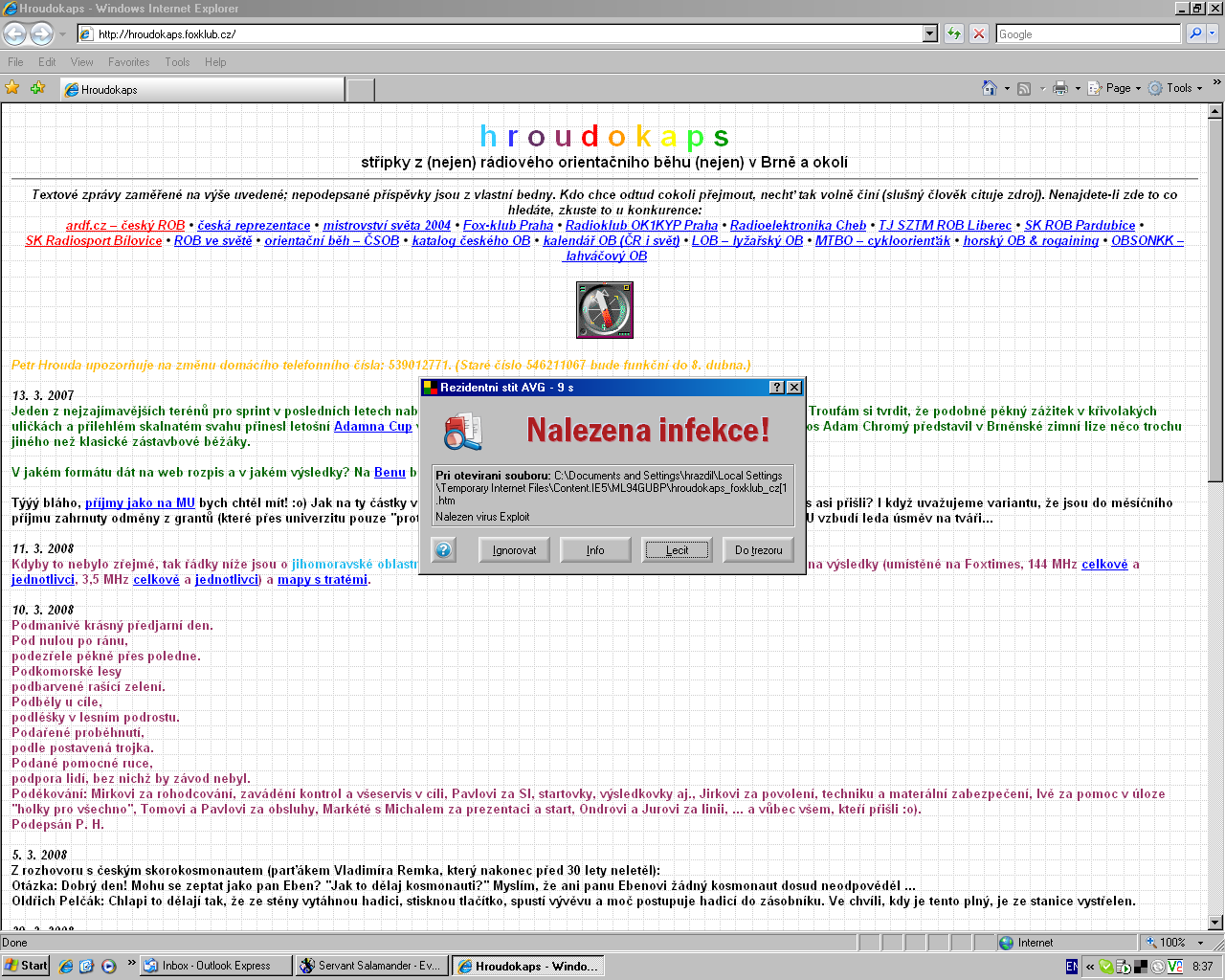This screenshot has height=980, width=1225.
Task: Launch Windows Media Player from the Quick Launch bar
Action: pyautogui.click(x=108, y=966)
